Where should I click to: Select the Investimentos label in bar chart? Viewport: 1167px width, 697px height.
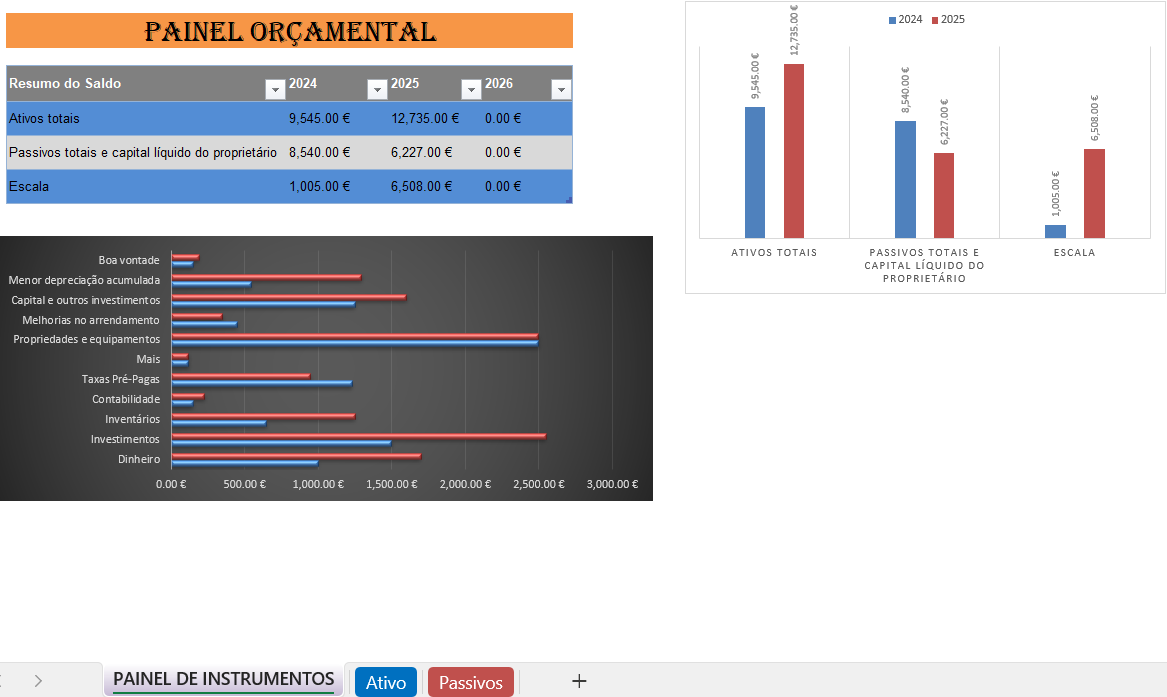[125, 439]
